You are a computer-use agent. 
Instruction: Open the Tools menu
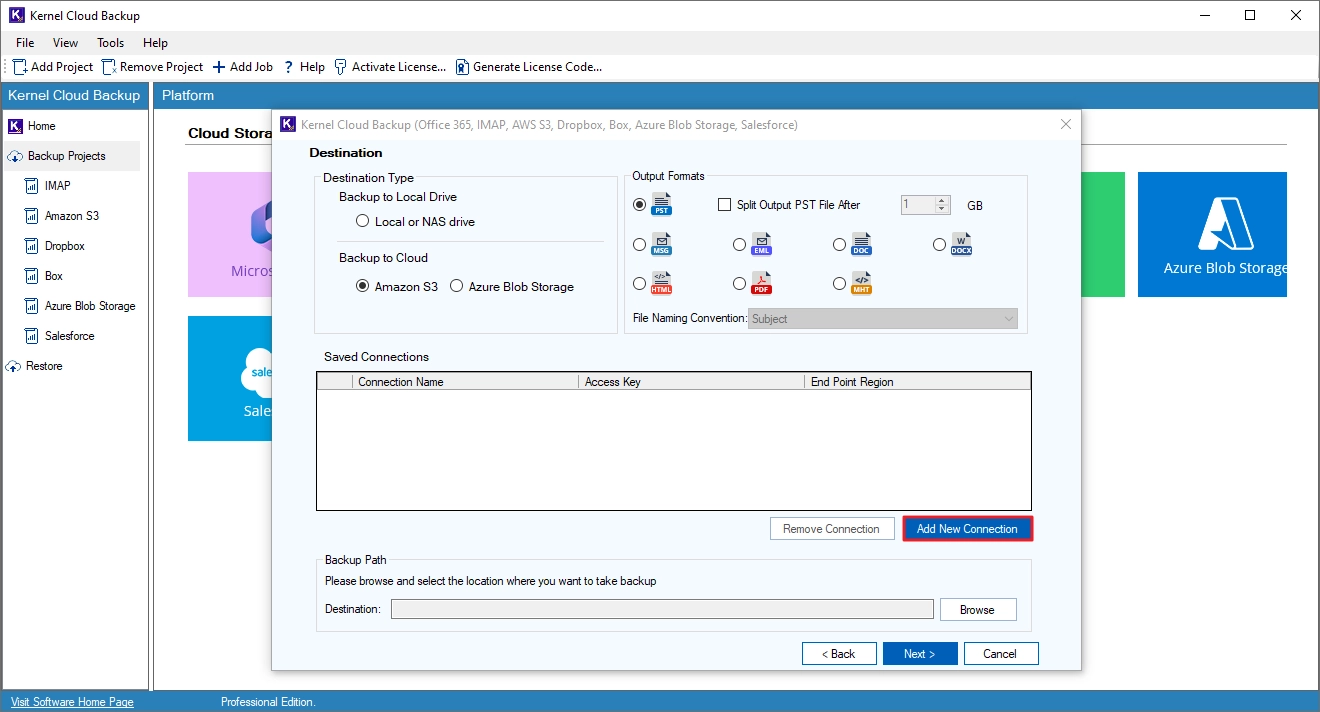tap(110, 43)
